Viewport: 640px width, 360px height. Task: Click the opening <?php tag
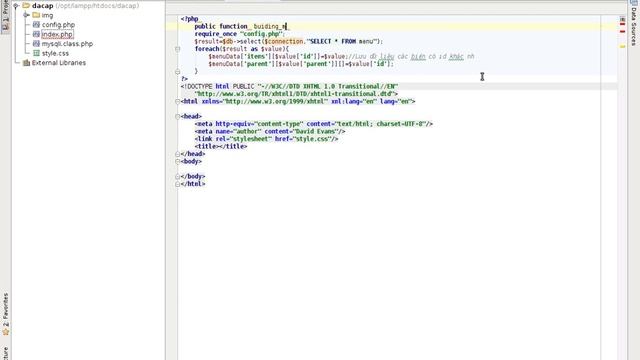click(x=189, y=19)
